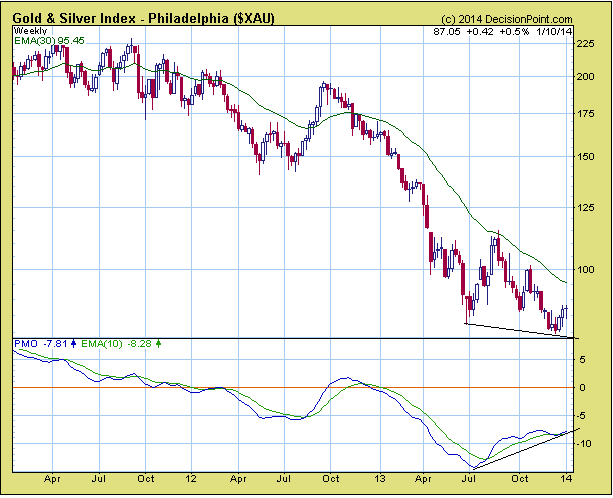This screenshot has width=613, height=498.
Task: Click the 14 year marker on time axis
Action: (568, 479)
